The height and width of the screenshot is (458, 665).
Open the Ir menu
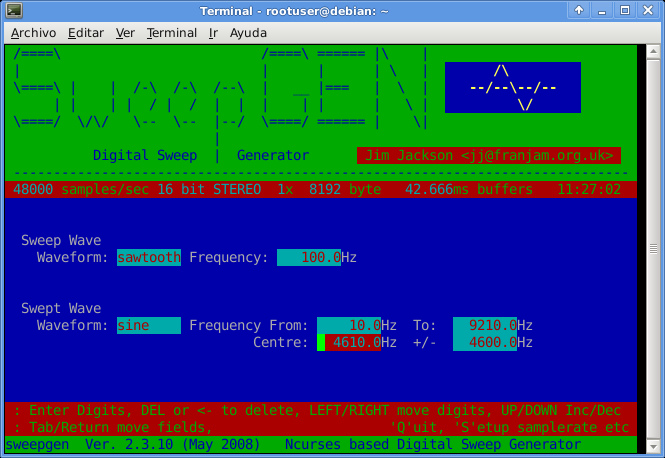click(213, 33)
